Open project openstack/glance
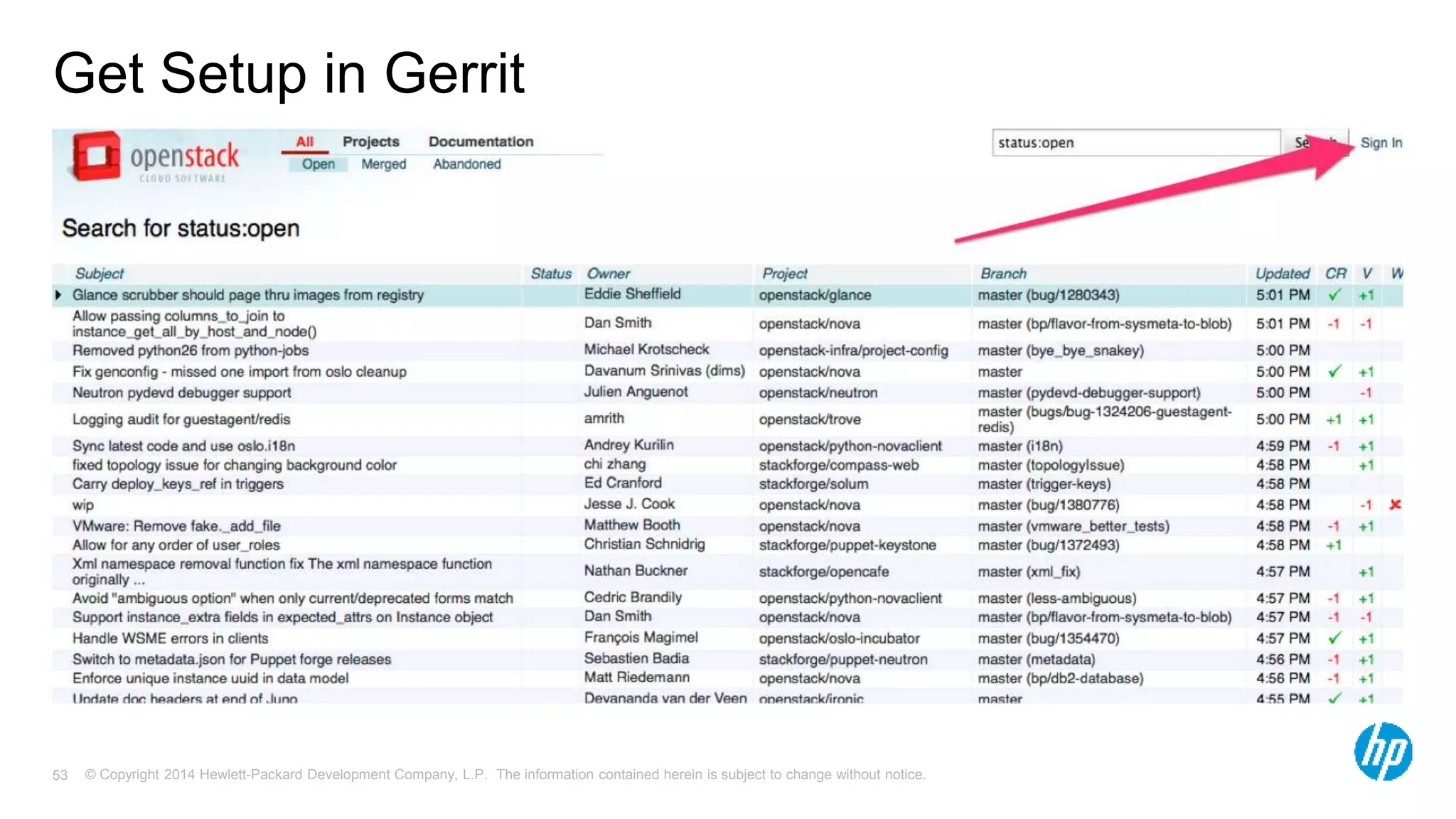The image size is (1456, 819). [815, 295]
